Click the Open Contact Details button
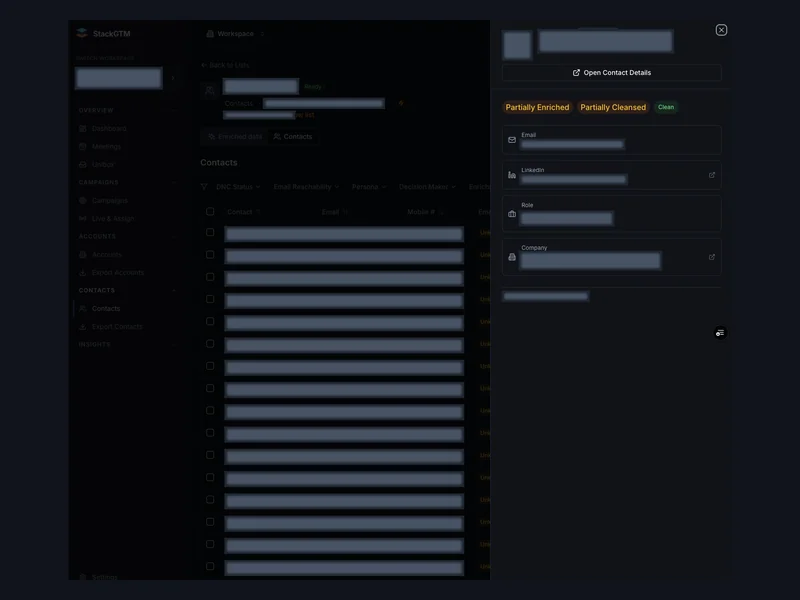800x600 pixels. tap(611, 72)
